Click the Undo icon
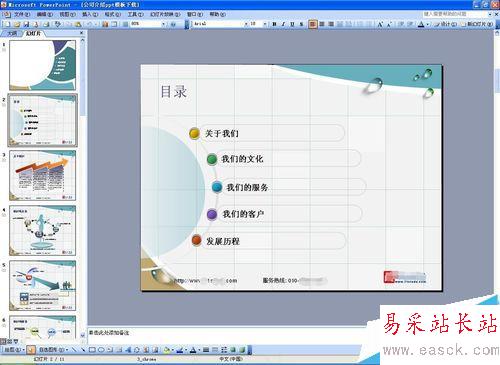500x365 pixels. click(x=89, y=24)
